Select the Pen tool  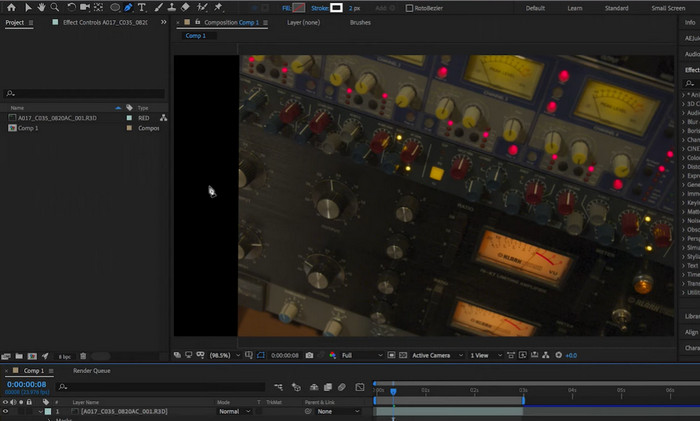[x=128, y=7]
